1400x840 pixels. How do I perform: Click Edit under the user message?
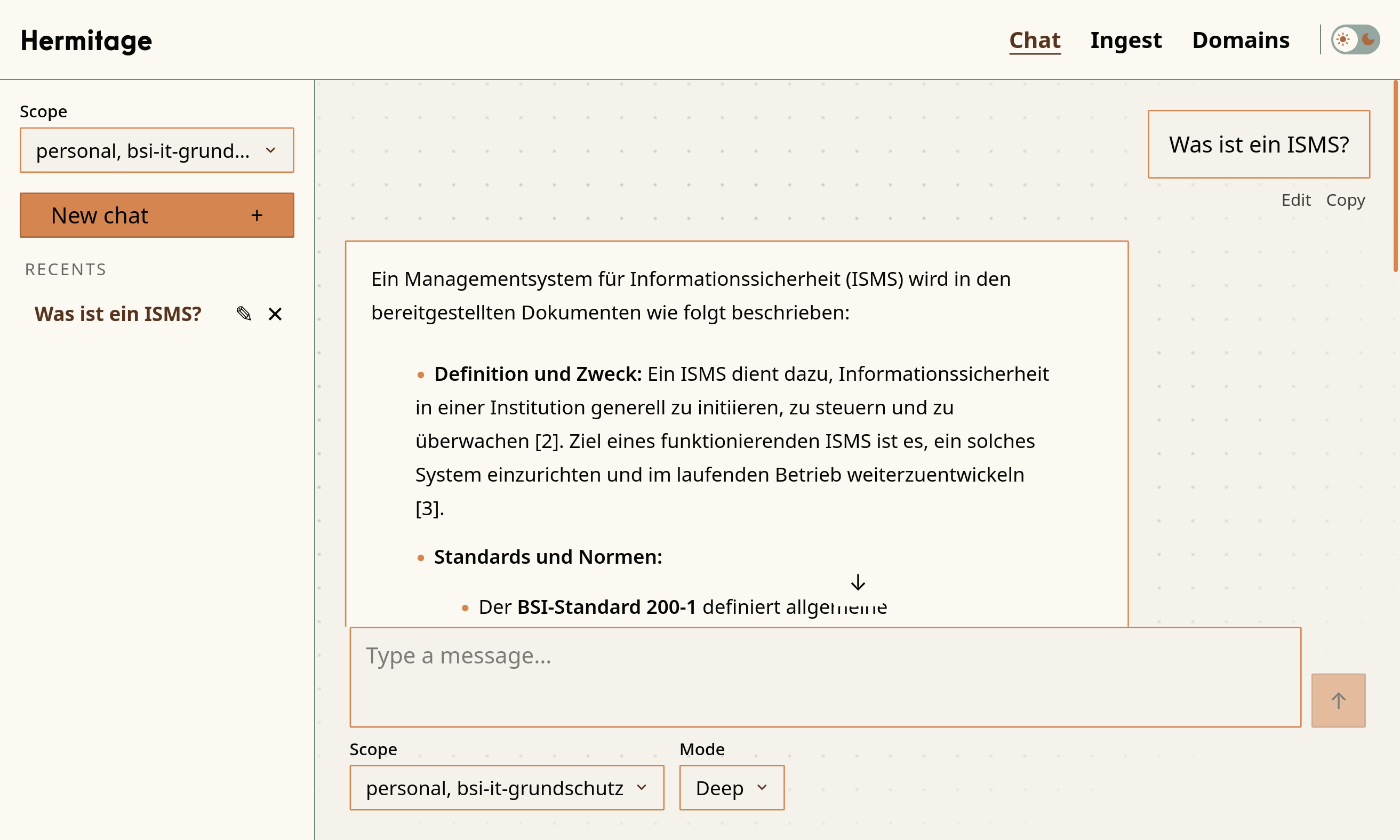1296,201
